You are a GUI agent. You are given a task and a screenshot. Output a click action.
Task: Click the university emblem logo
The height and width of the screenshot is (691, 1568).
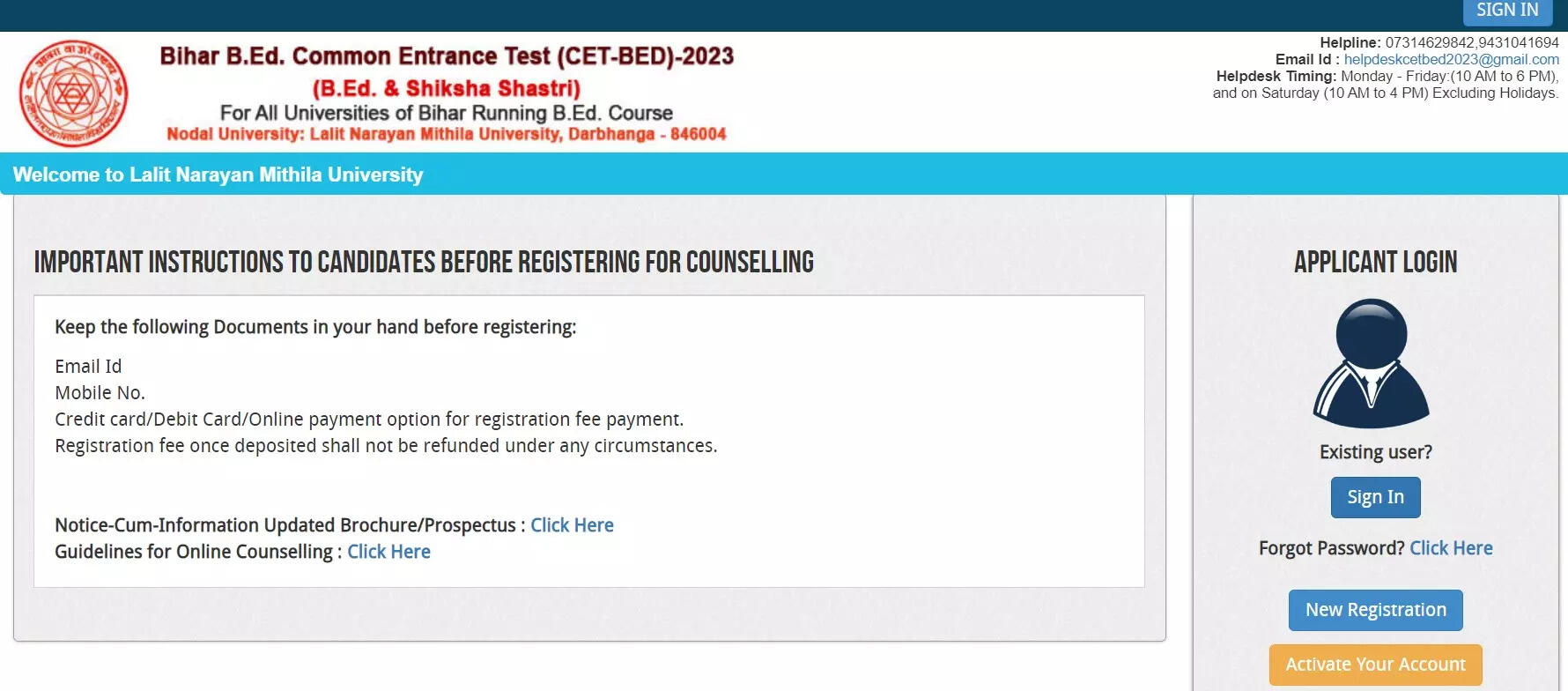[x=74, y=93]
